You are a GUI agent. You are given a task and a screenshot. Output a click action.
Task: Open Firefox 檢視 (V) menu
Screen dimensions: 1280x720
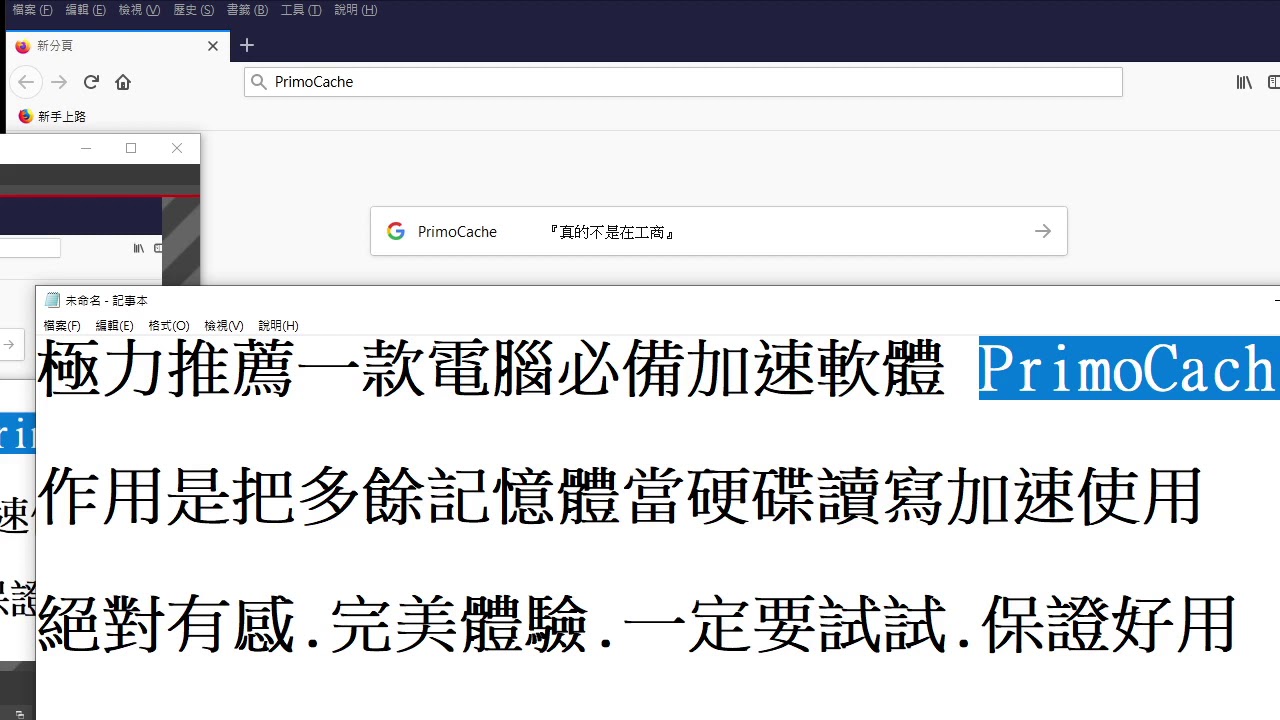point(139,10)
